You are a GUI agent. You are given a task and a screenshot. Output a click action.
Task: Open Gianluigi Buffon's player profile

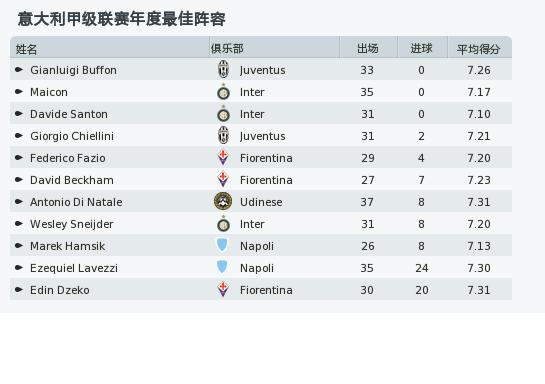tap(73, 70)
